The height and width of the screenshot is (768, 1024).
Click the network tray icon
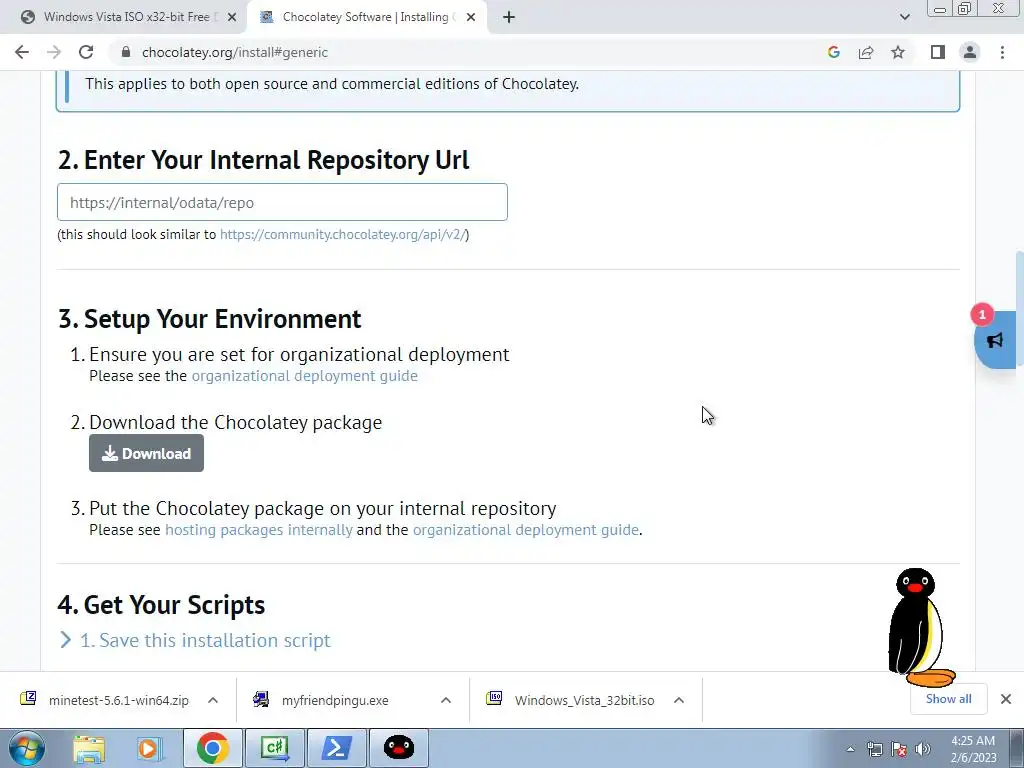coord(875,749)
